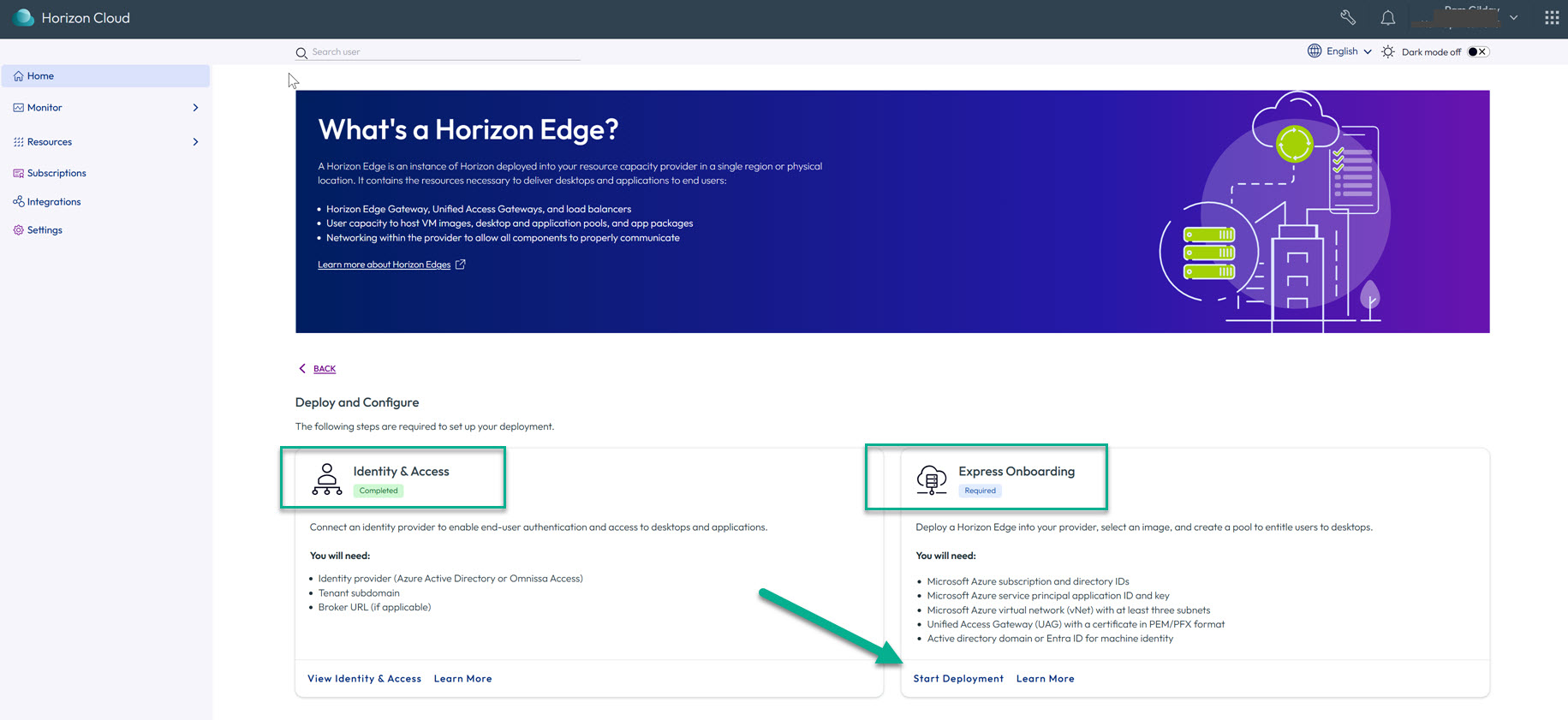Click the Horizon Cloud logo icon
Image resolution: width=1568 pixels, height=720 pixels.
[24, 18]
